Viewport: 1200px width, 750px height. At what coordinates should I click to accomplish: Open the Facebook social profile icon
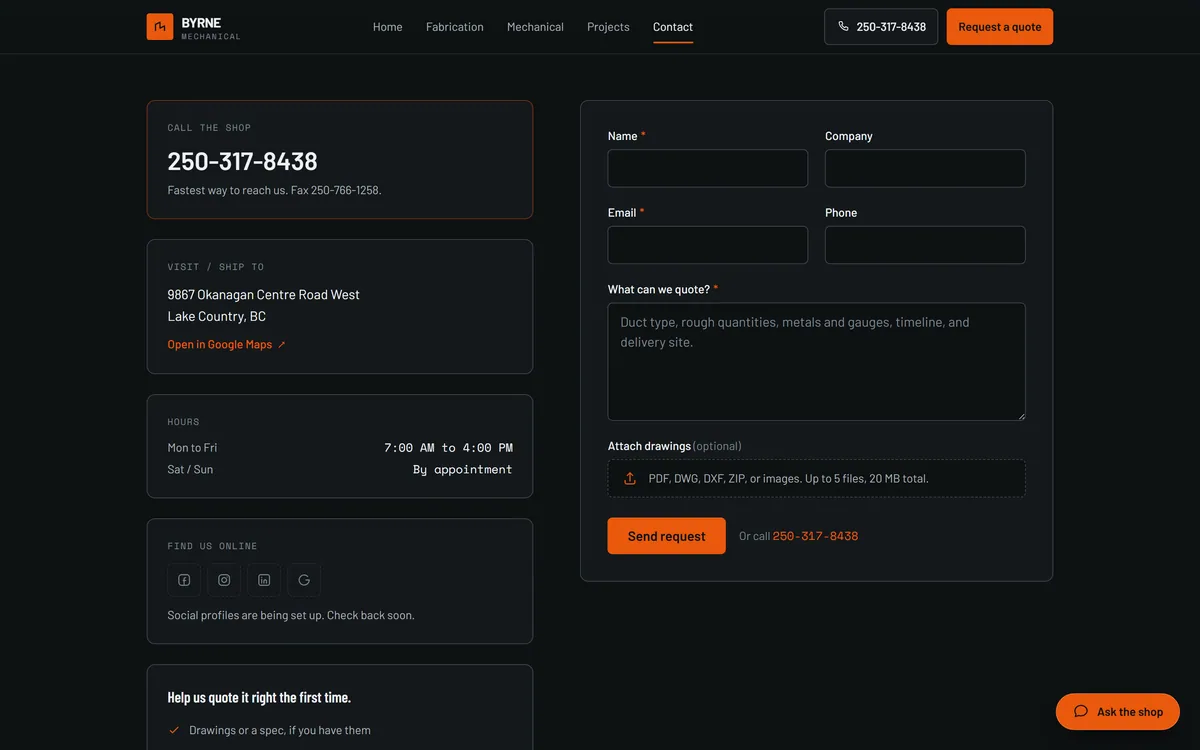[184, 580]
